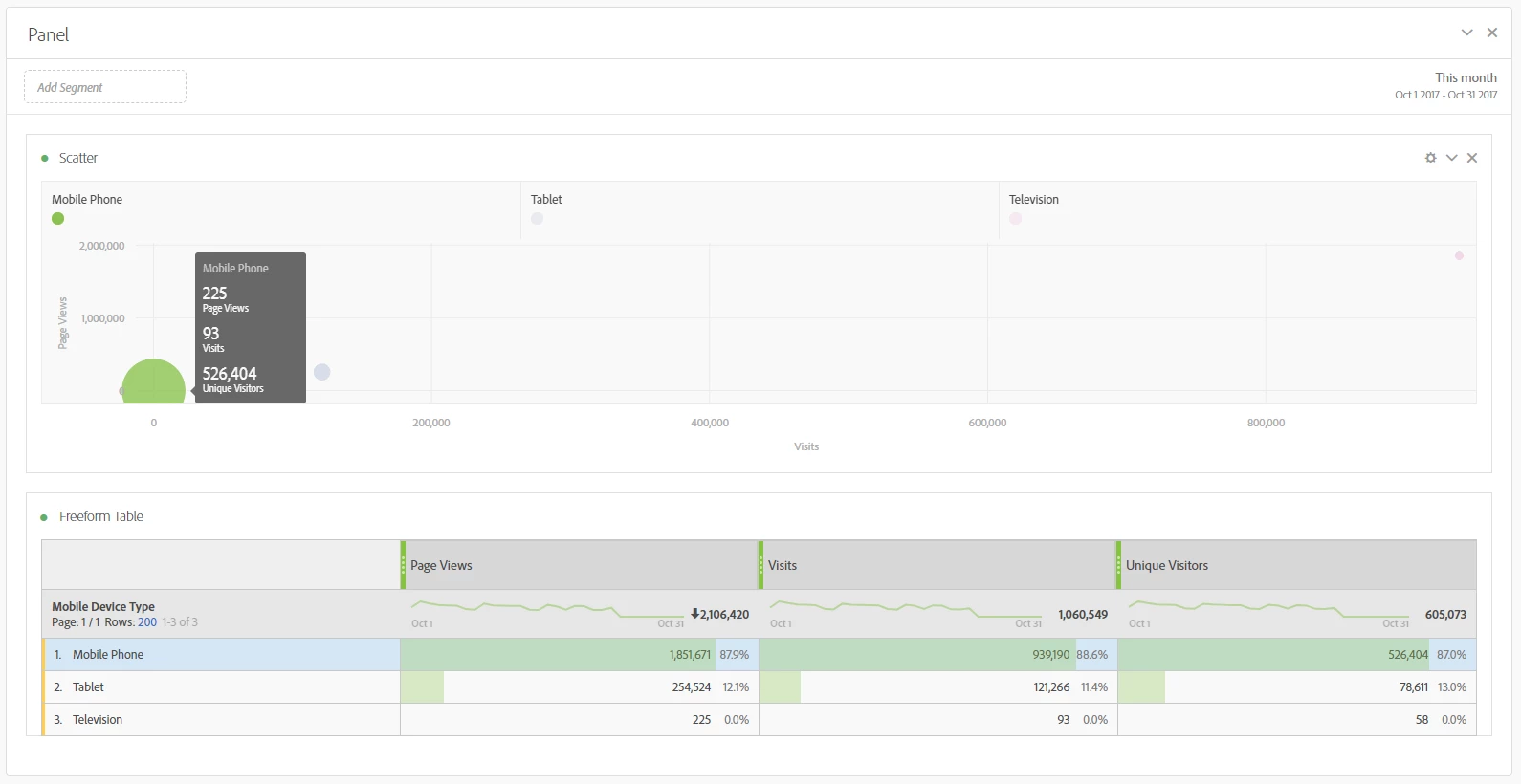Viewport: 1521px width, 784px height.
Task: Click the 1,851,671 Page Views cell
Action: point(580,655)
